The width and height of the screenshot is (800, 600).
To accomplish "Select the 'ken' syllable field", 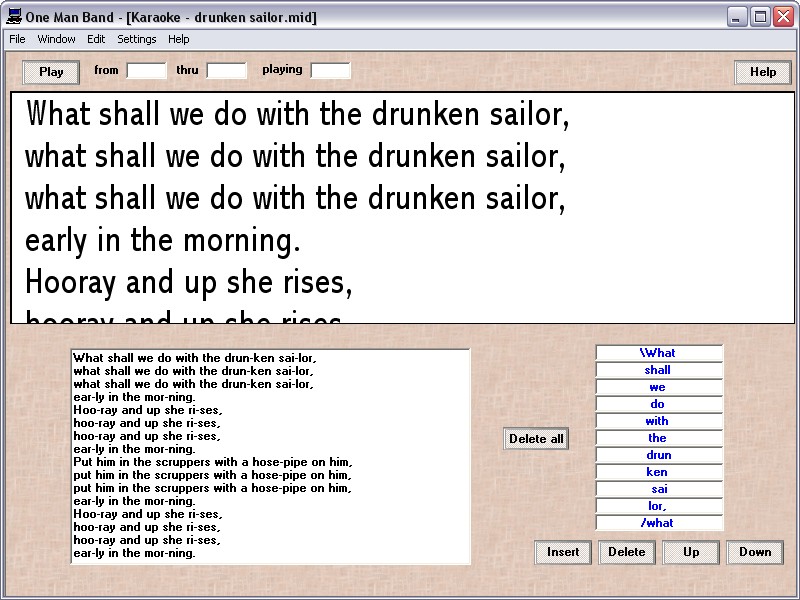I will (x=659, y=472).
